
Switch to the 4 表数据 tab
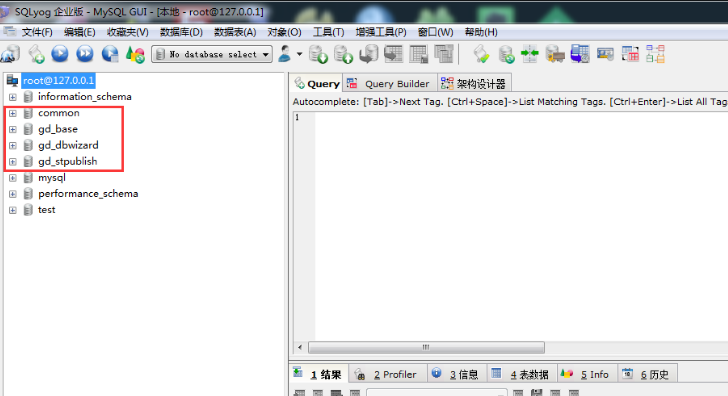coord(521,374)
